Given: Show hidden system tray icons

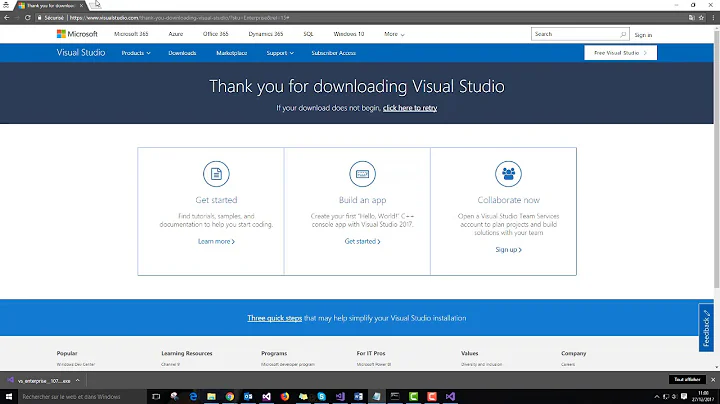Looking at the screenshot, I should (657, 396).
